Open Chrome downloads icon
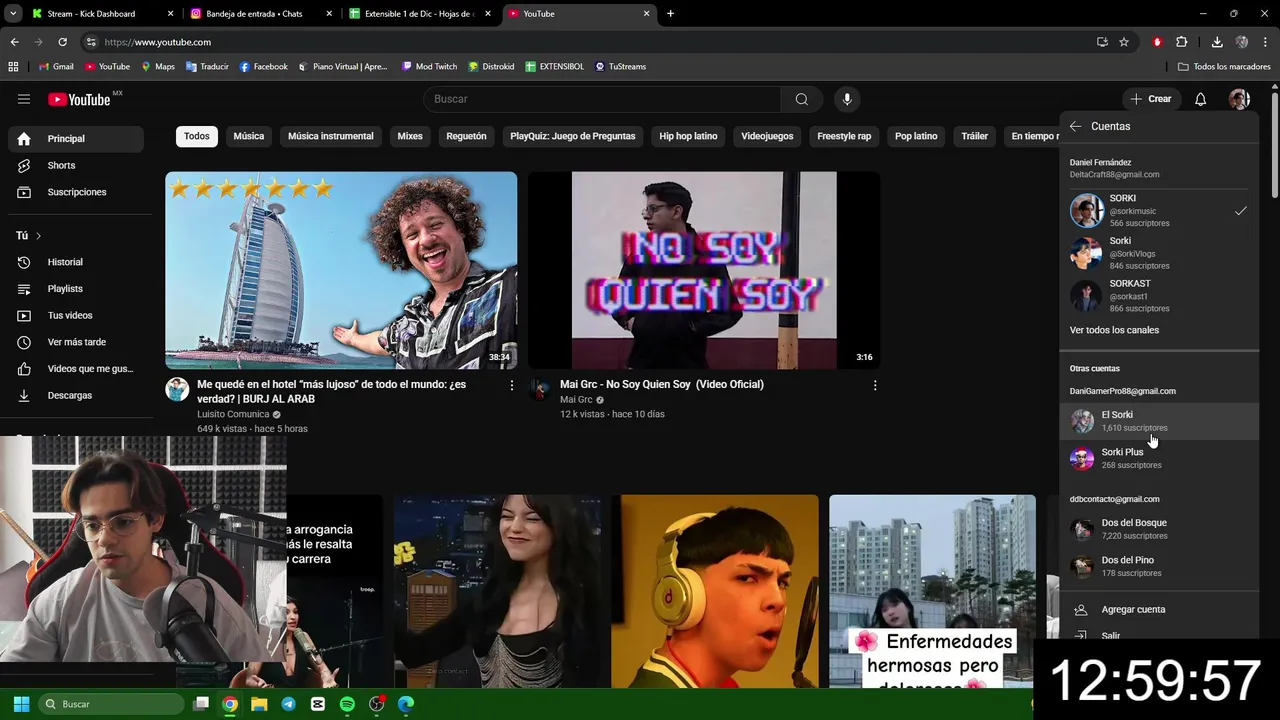 (1217, 42)
